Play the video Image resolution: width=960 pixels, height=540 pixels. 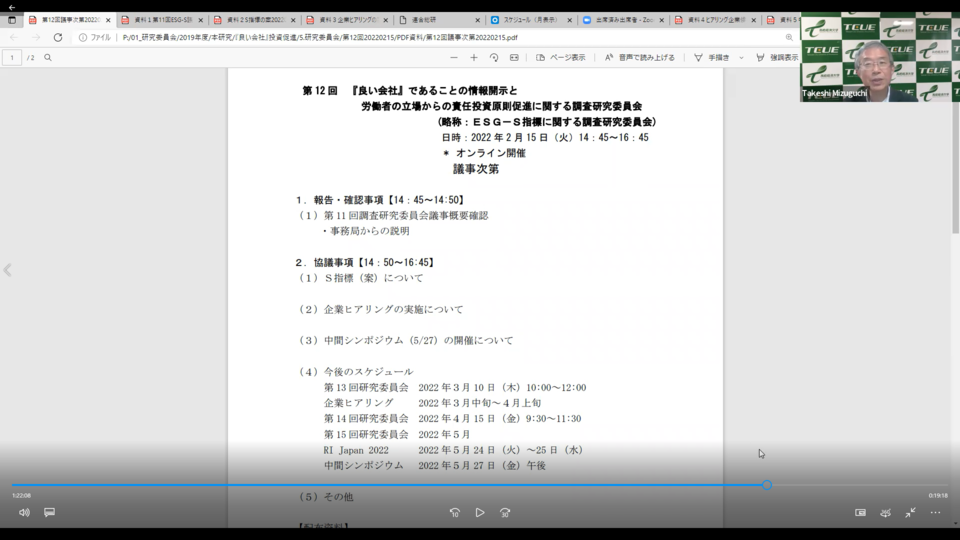(x=480, y=512)
